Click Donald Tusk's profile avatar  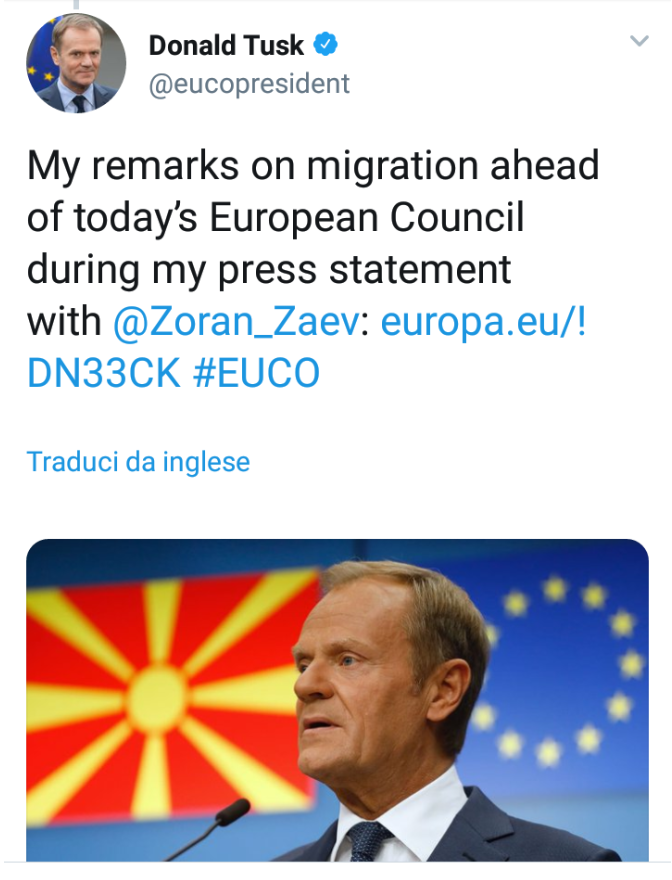[76, 63]
